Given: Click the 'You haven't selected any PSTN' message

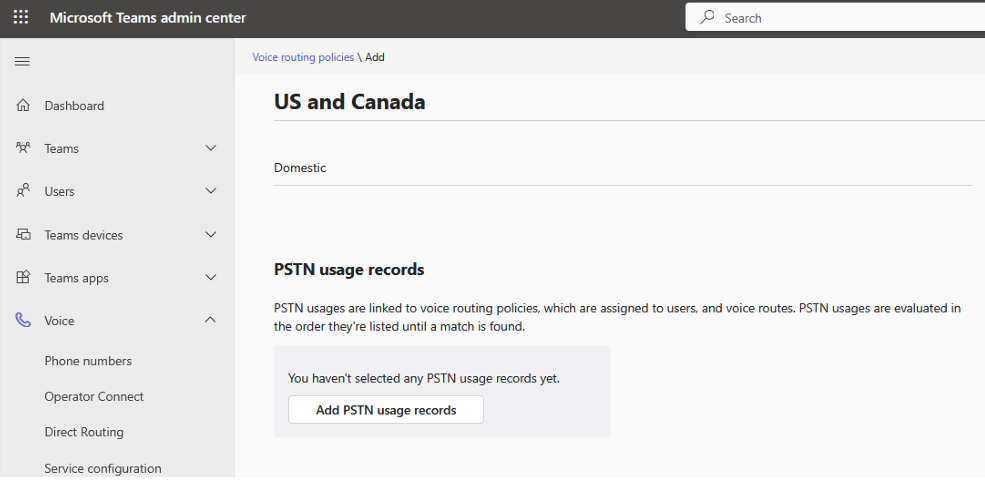Looking at the screenshot, I should click(423, 378).
